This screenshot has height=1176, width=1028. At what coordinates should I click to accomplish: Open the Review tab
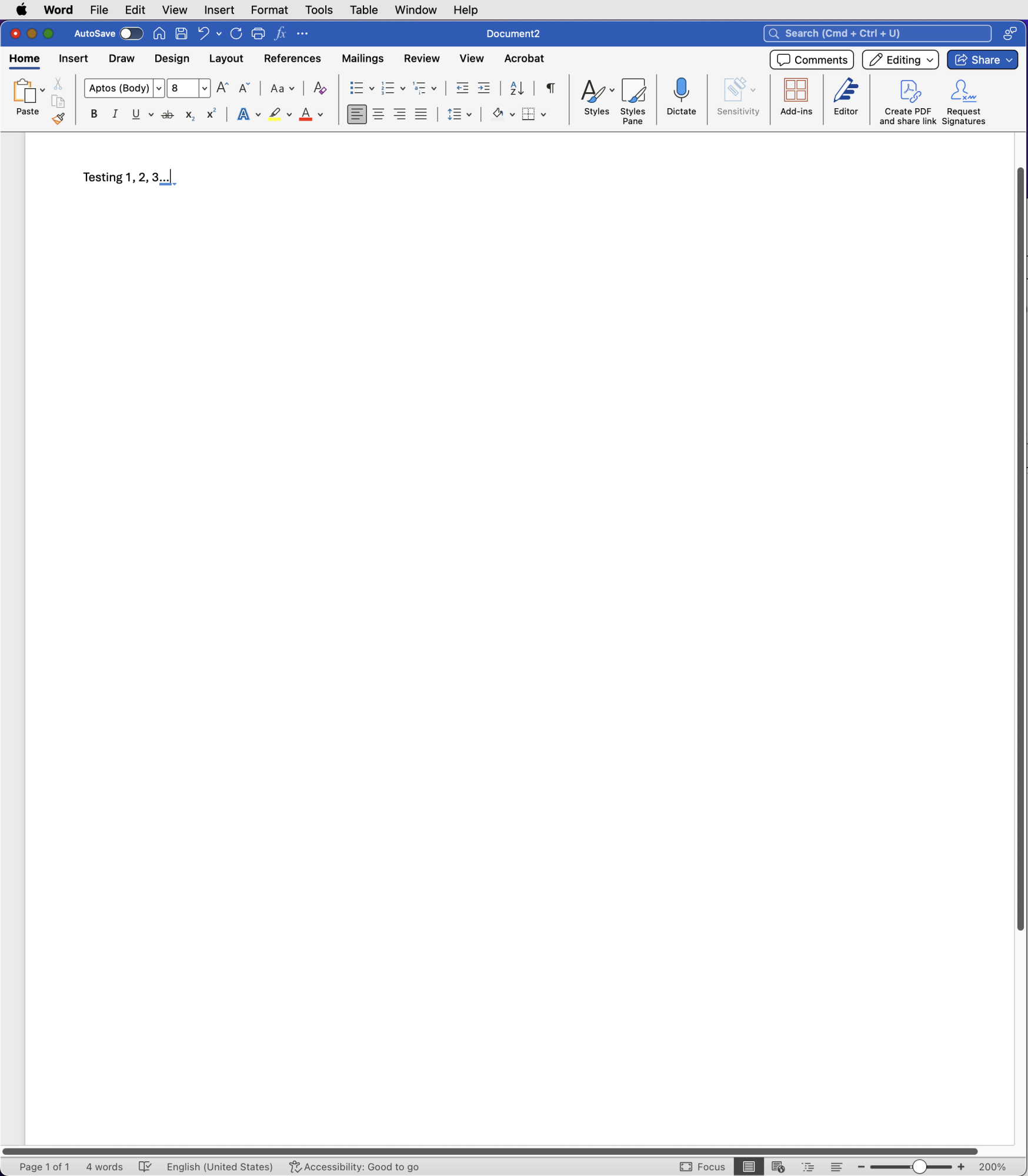tap(422, 58)
